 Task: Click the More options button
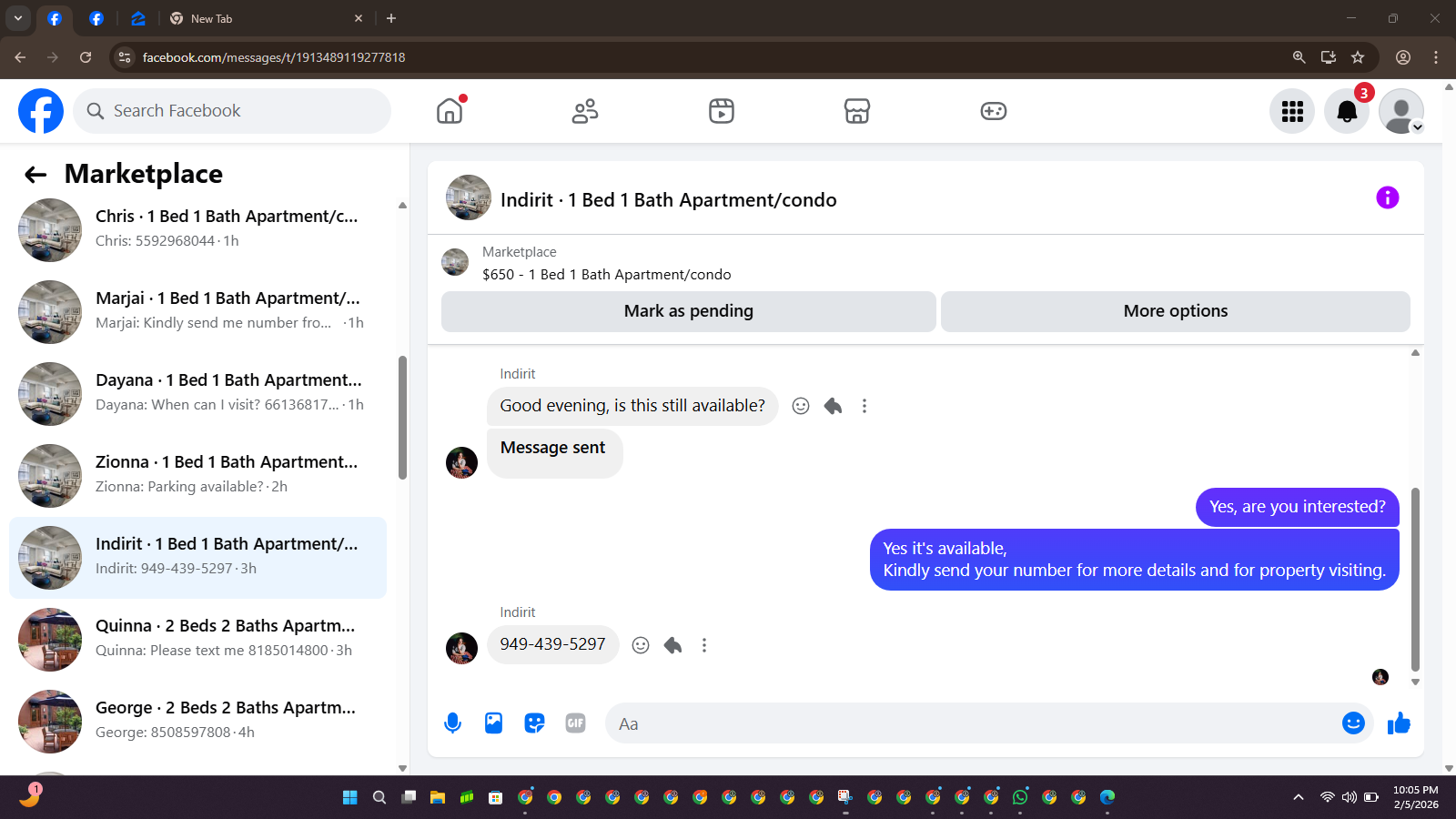pos(1176,311)
